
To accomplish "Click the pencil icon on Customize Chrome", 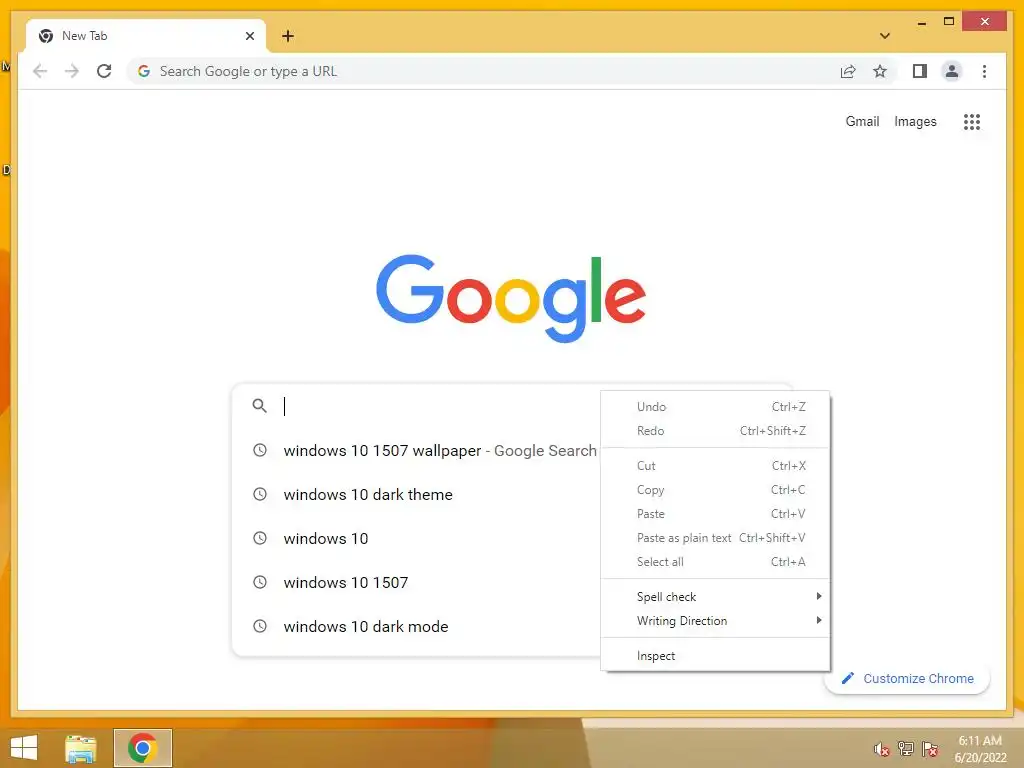I will pyautogui.click(x=848, y=679).
